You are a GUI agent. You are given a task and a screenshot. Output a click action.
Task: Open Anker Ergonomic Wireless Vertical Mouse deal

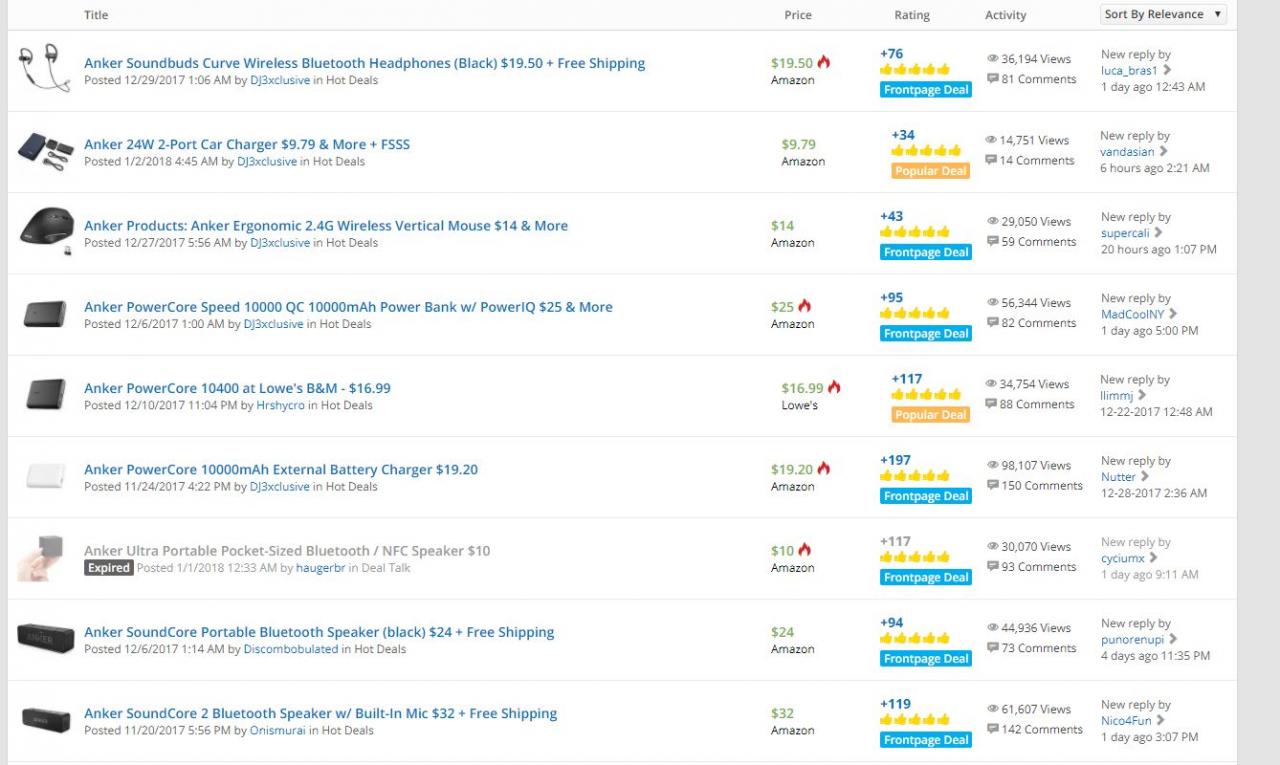click(326, 226)
